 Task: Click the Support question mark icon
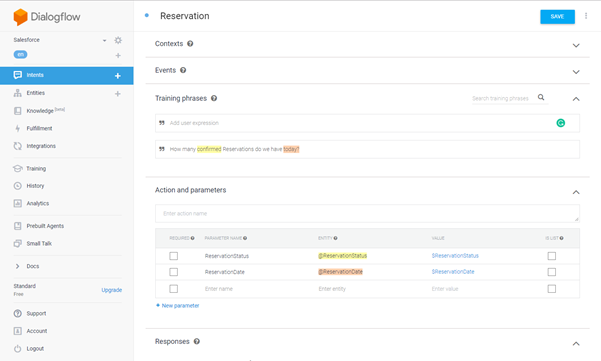[18, 313]
